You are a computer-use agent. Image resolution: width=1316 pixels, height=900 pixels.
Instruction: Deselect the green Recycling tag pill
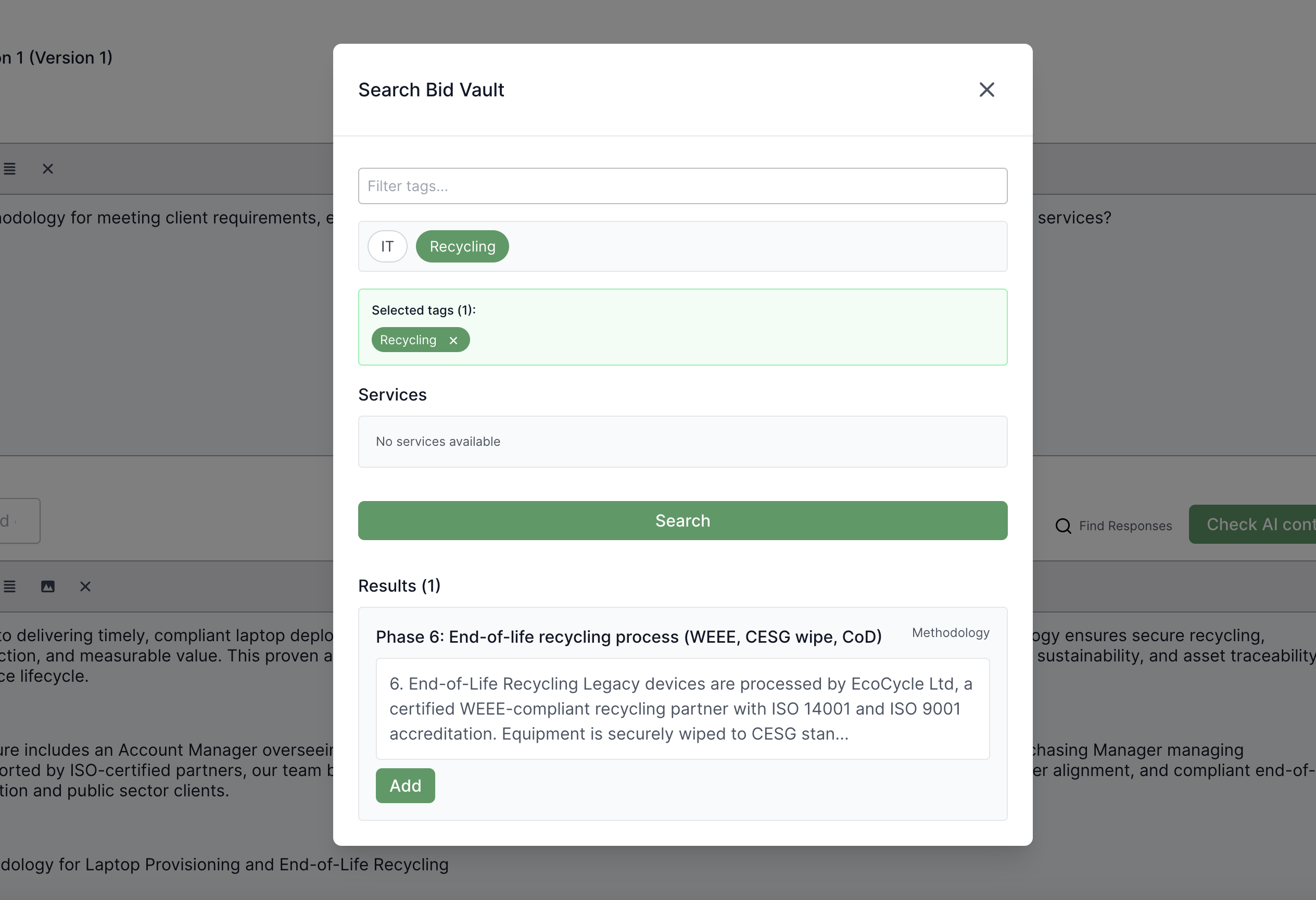462,246
